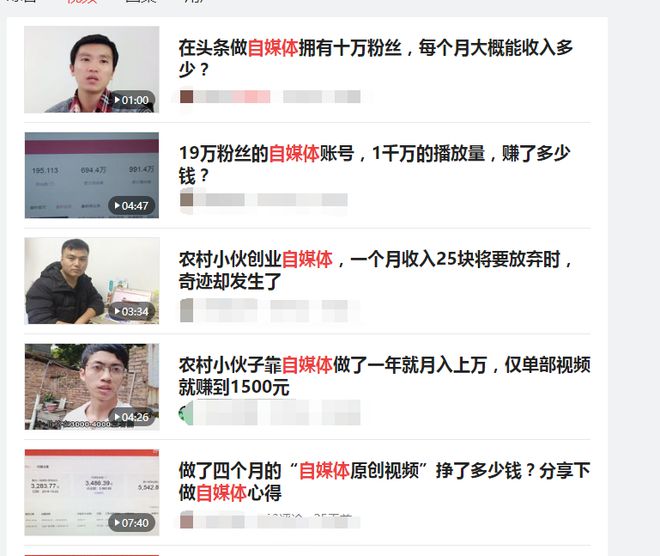Open green author avatar under 月入上万 video
660x556 pixels.
[186, 413]
